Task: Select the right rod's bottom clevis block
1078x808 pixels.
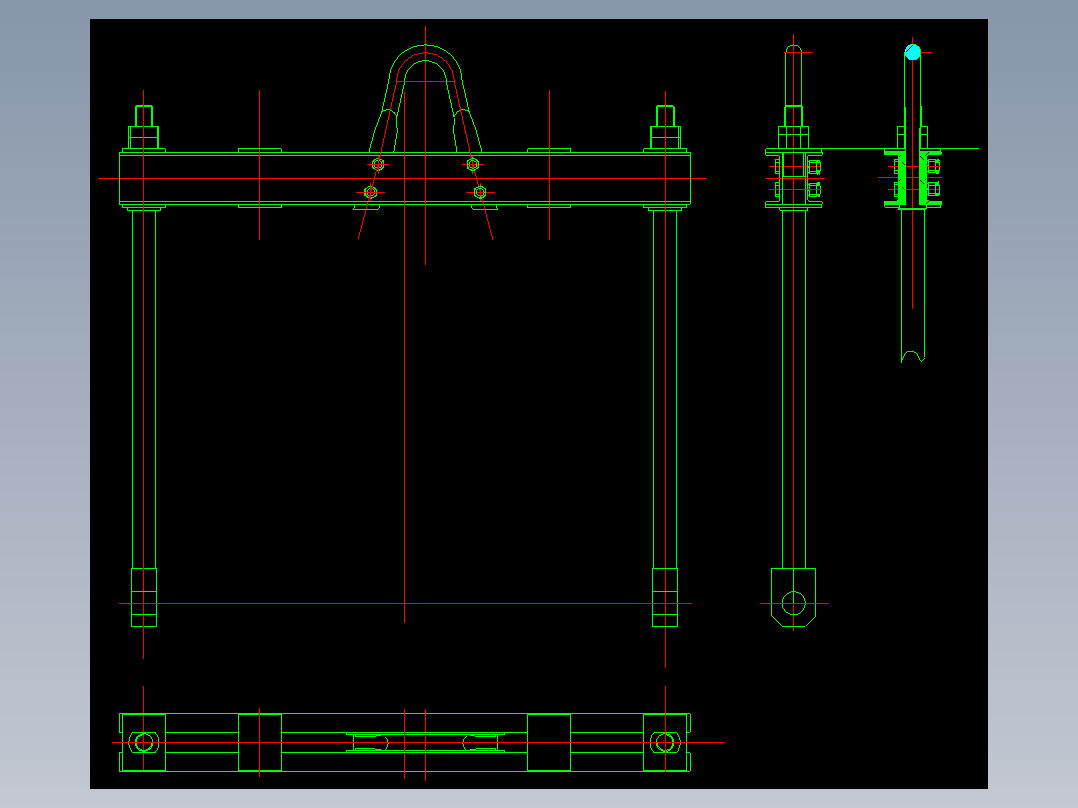Action: (665, 598)
